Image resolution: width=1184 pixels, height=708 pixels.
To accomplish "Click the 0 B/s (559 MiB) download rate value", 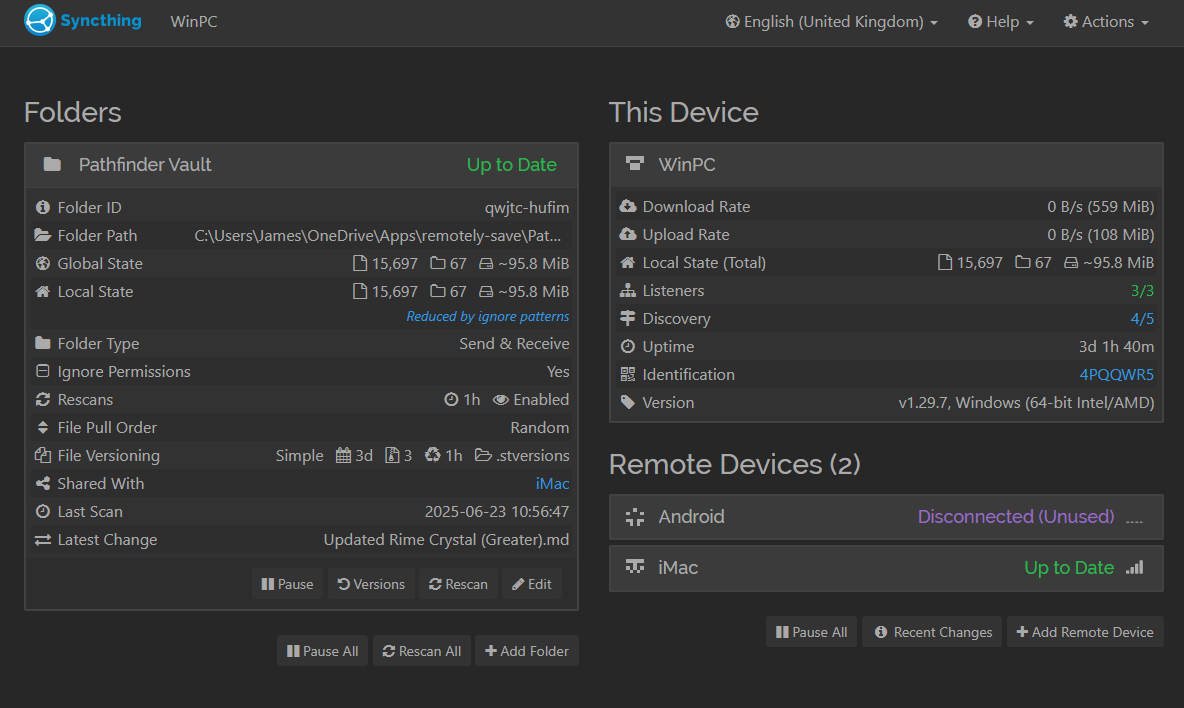I will 1100,206.
